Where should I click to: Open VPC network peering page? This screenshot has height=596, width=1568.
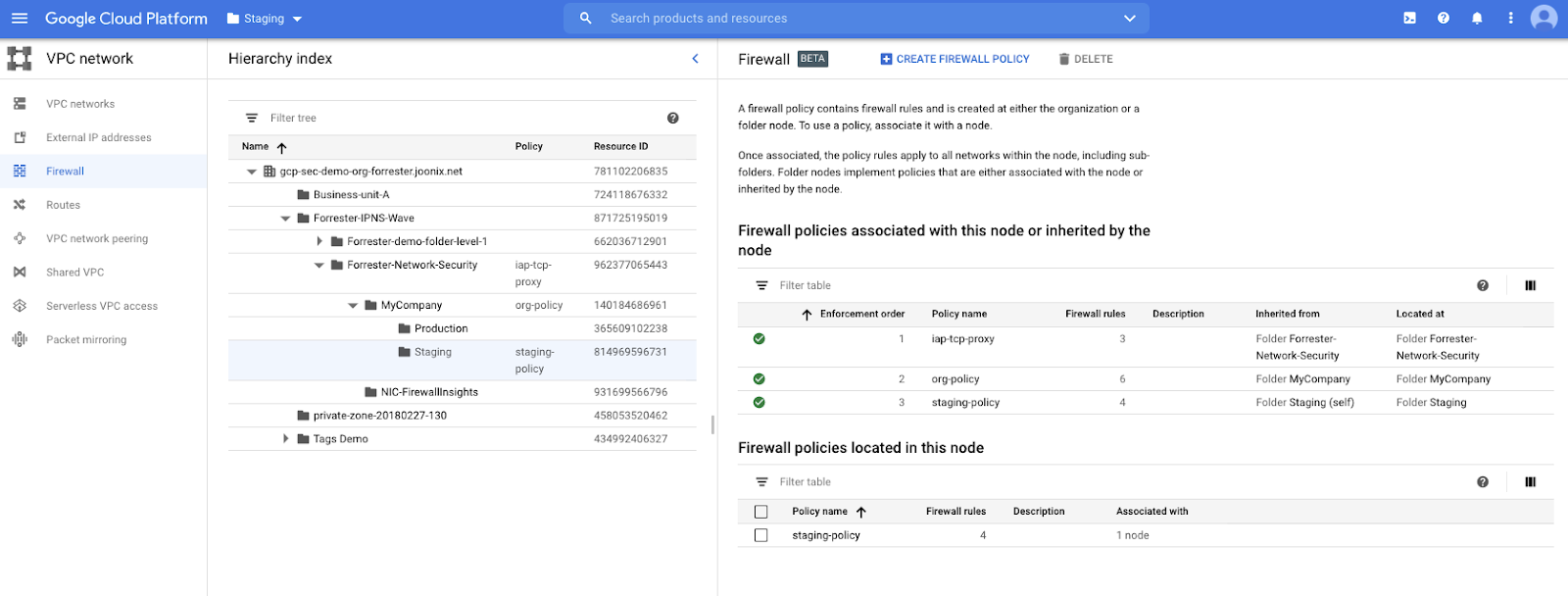tap(97, 238)
